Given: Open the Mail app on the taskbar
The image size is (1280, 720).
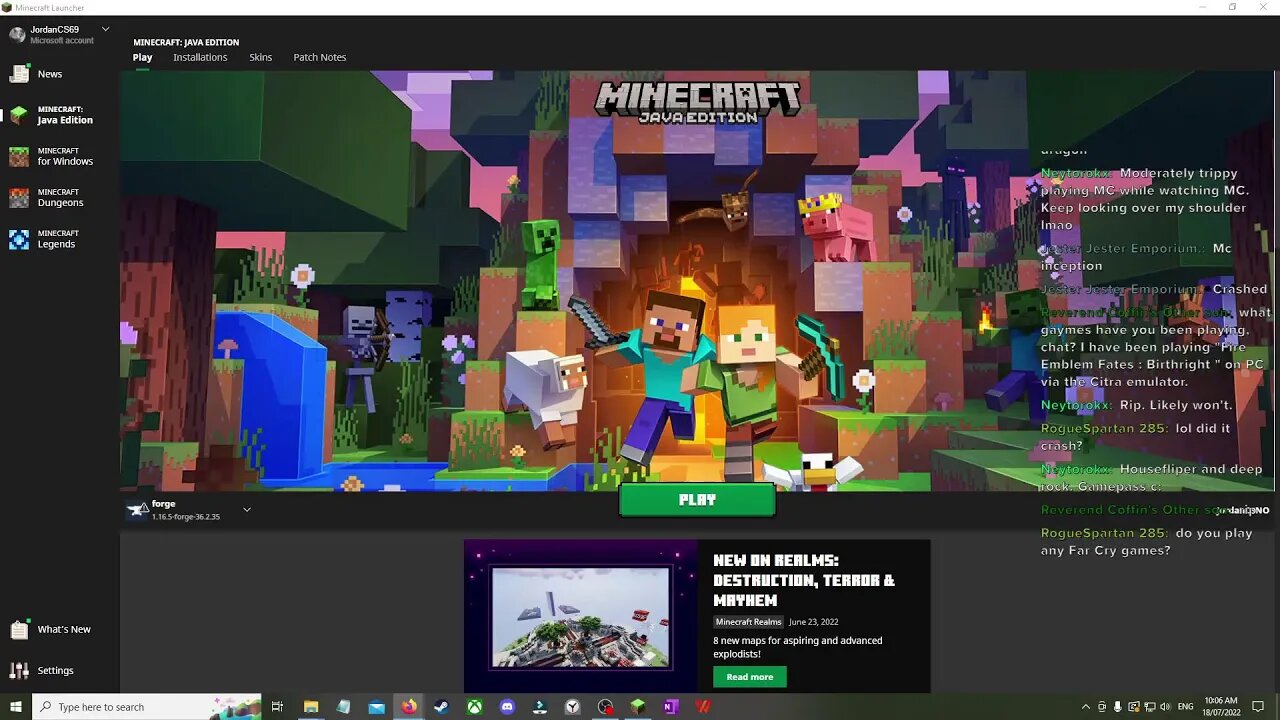Looking at the screenshot, I should pyautogui.click(x=376, y=707).
